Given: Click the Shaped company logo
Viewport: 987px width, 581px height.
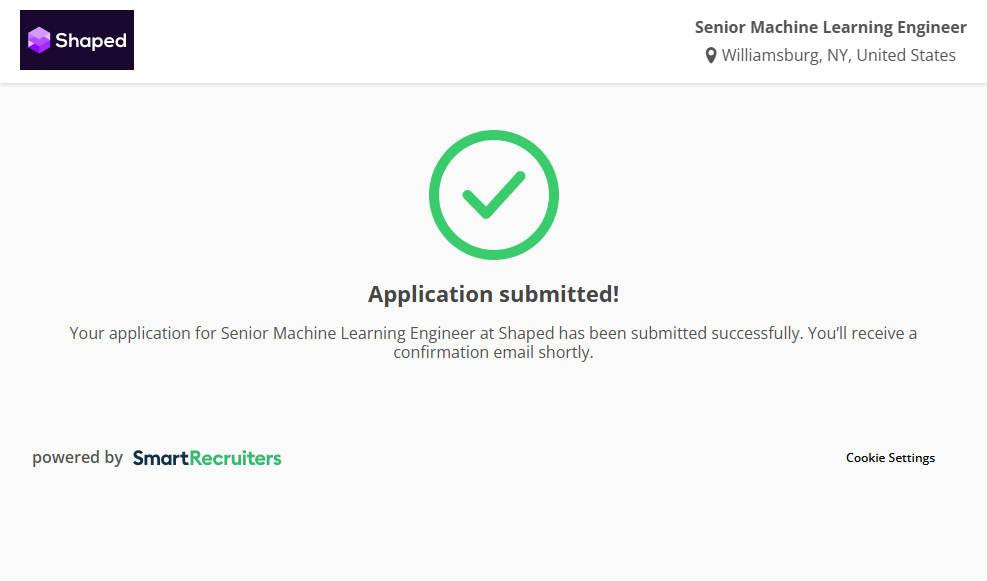Looking at the screenshot, I should tap(77, 40).
